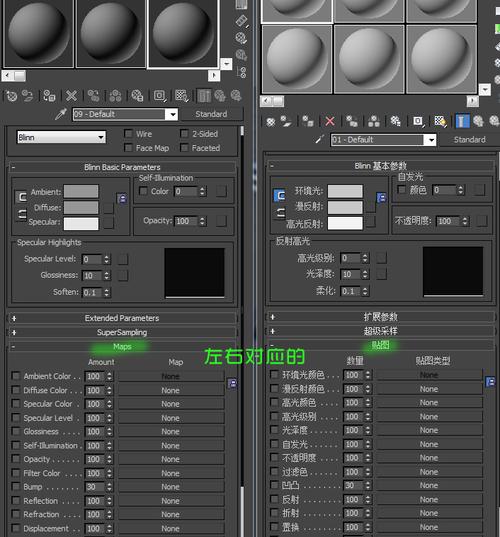The image size is (500, 537).
Task: Select the highlighted third sample sphere slot
Action: point(183,34)
